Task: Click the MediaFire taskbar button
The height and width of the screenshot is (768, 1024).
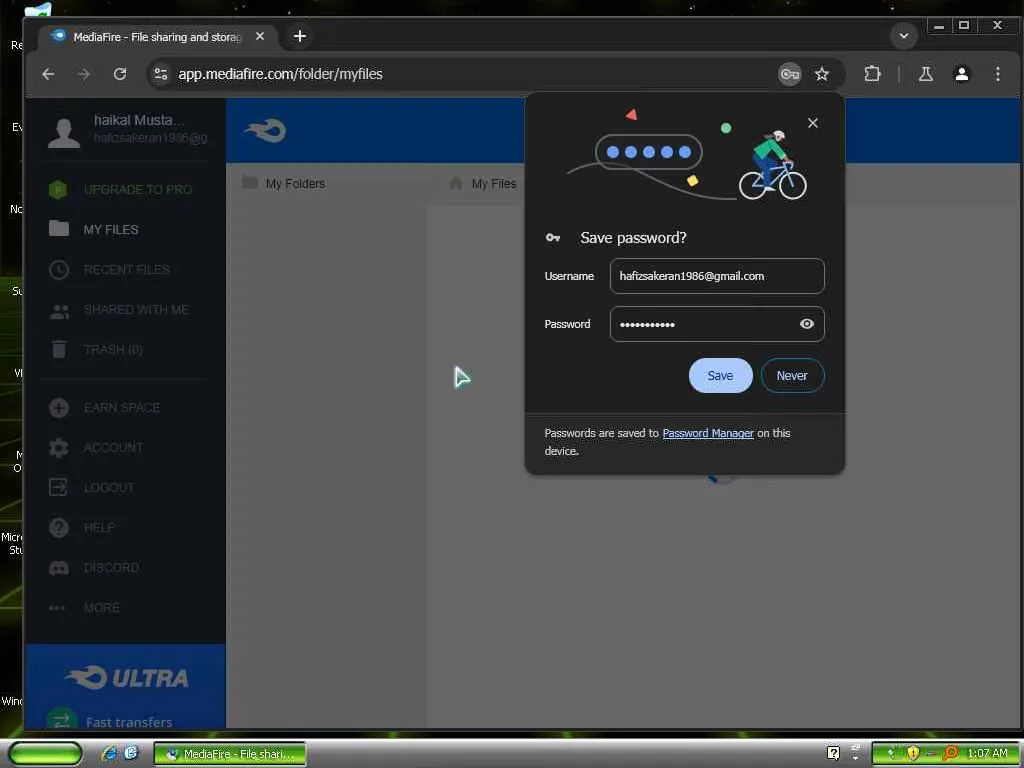Action: coord(230,754)
